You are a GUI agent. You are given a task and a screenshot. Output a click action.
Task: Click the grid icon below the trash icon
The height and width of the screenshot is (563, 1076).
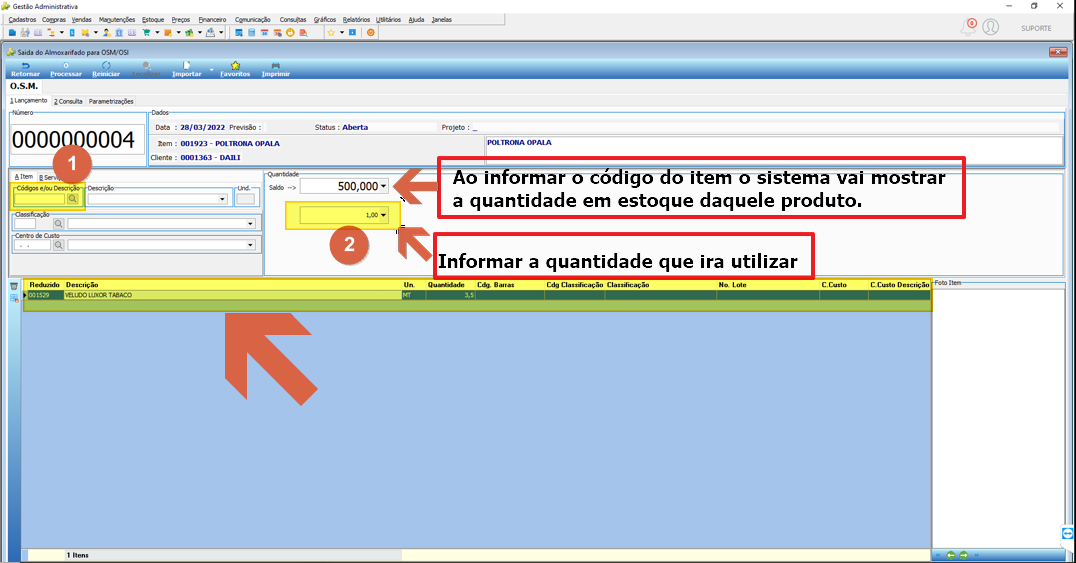[x=14, y=299]
